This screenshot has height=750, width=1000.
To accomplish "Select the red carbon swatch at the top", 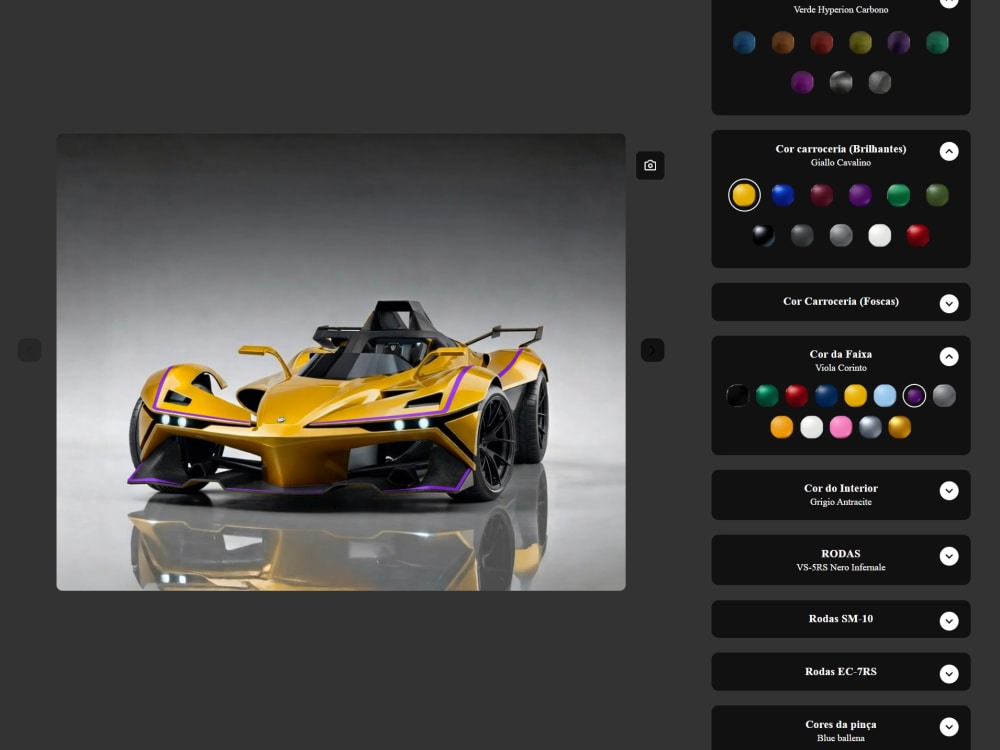I will tap(821, 43).
